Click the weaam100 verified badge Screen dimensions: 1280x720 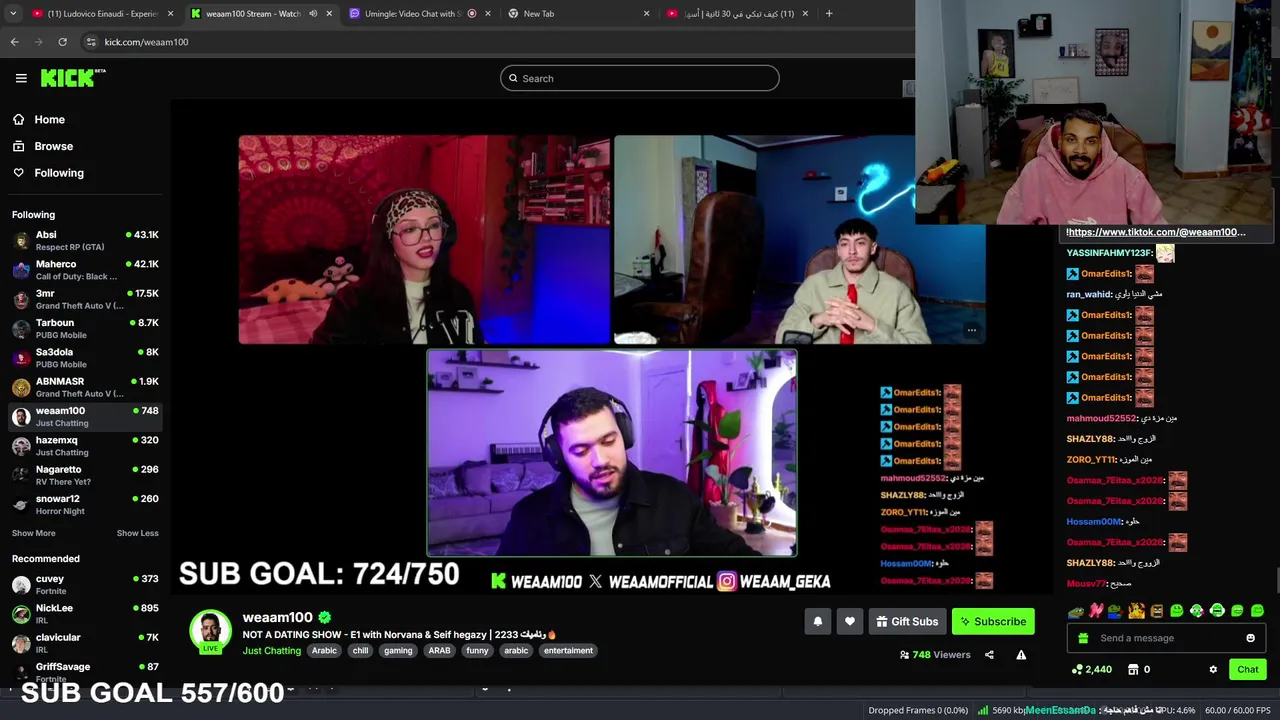click(x=324, y=618)
